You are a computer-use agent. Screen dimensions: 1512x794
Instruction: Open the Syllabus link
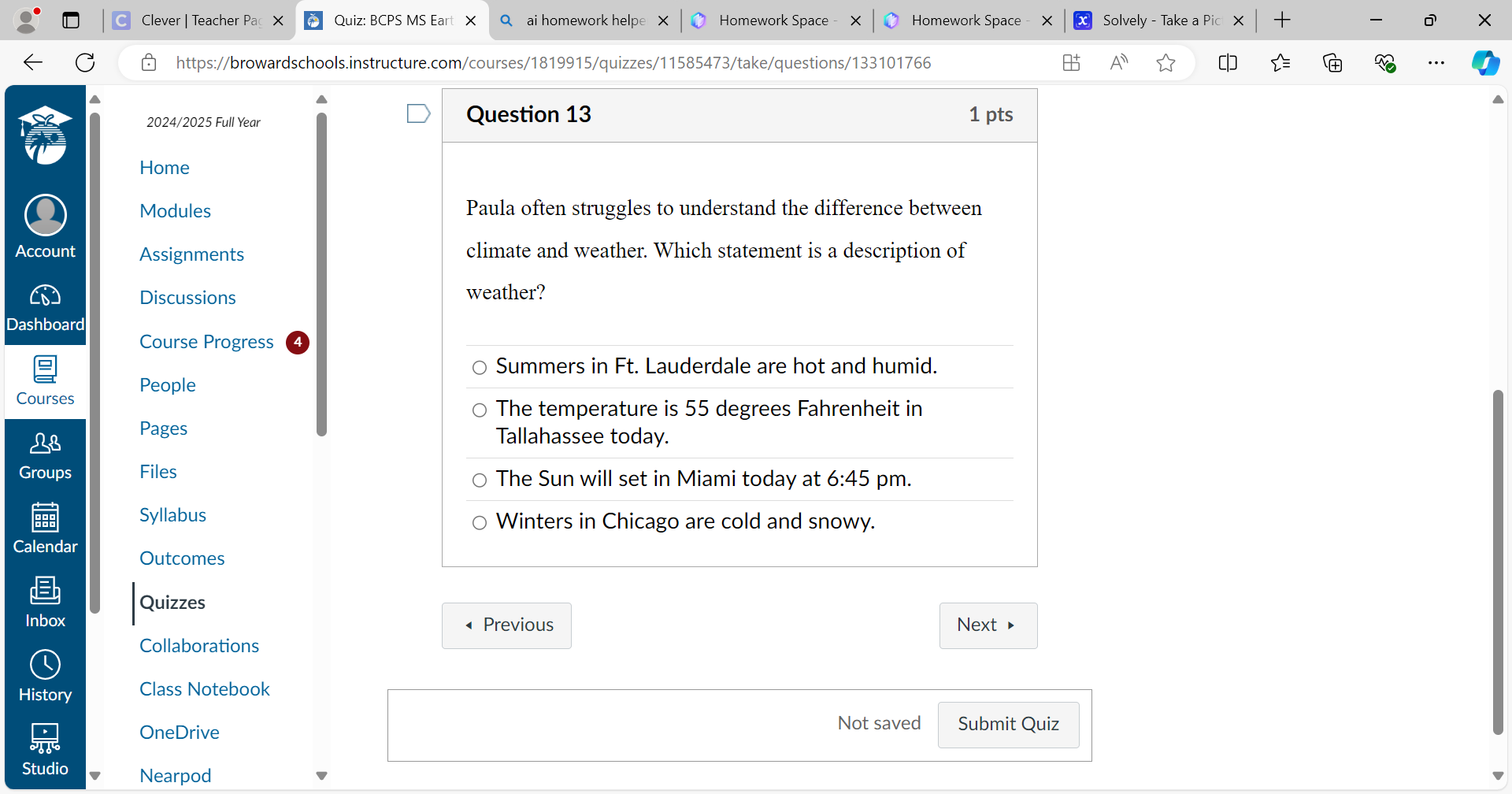click(x=172, y=515)
